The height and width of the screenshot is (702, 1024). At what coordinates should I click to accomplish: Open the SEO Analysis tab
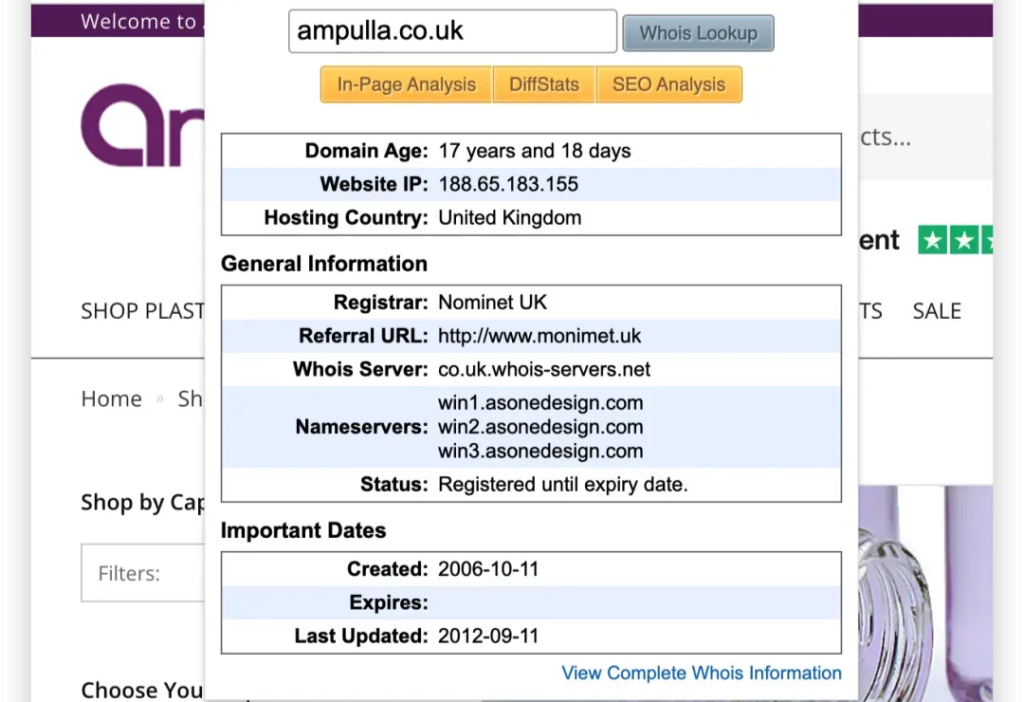(669, 84)
